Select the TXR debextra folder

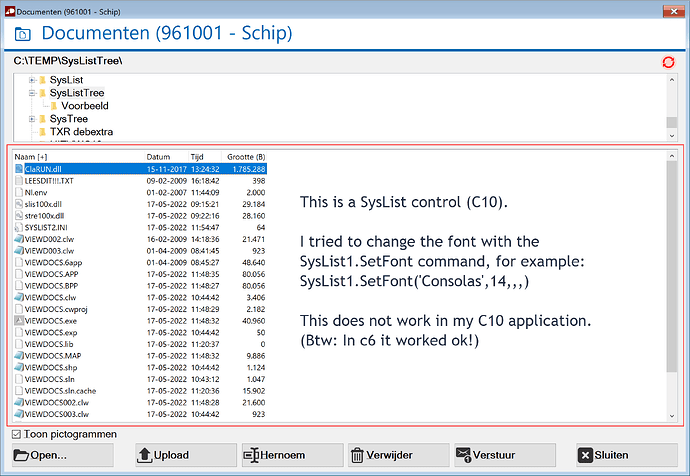click(81, 132)
